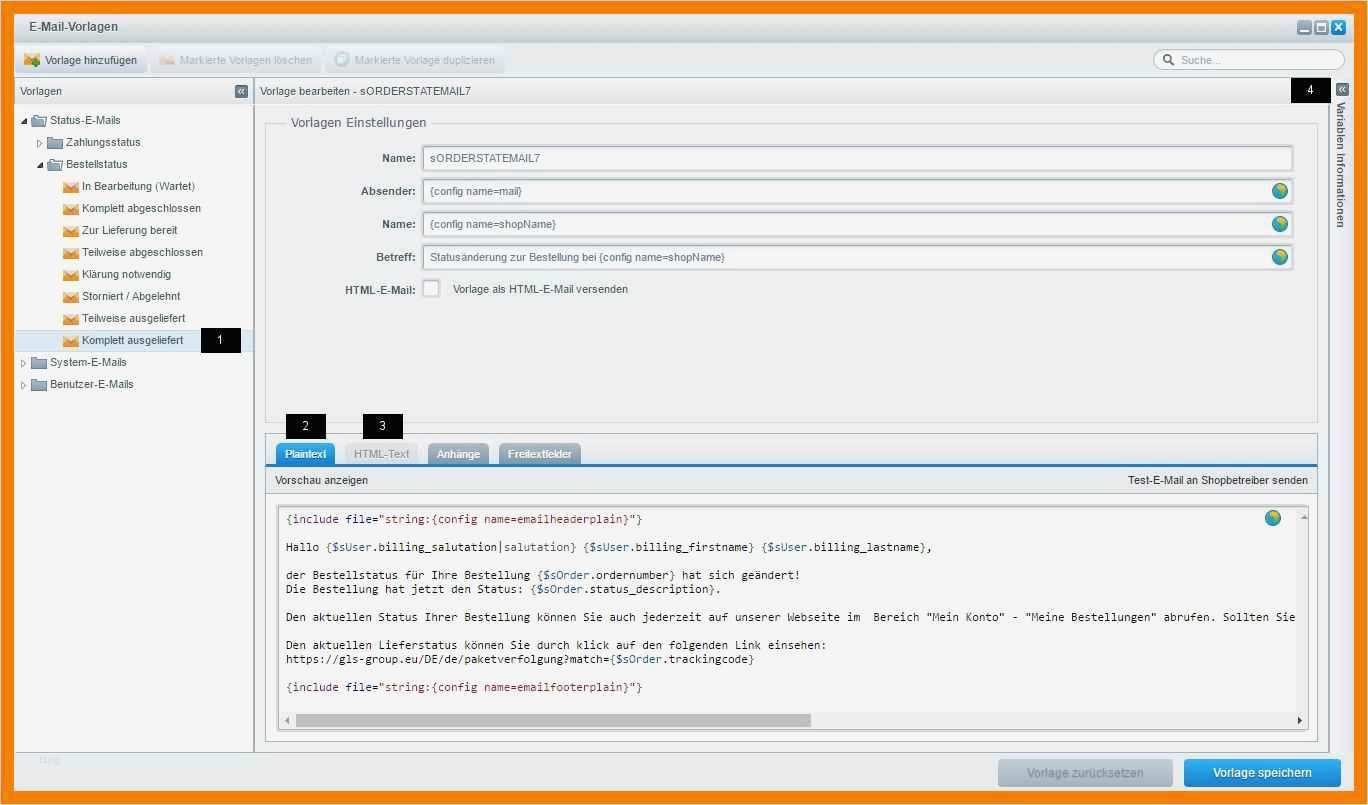Click the Benutzer-E-Mails folder icon
Screen dimensions: 1368x805
click(39, 384)
